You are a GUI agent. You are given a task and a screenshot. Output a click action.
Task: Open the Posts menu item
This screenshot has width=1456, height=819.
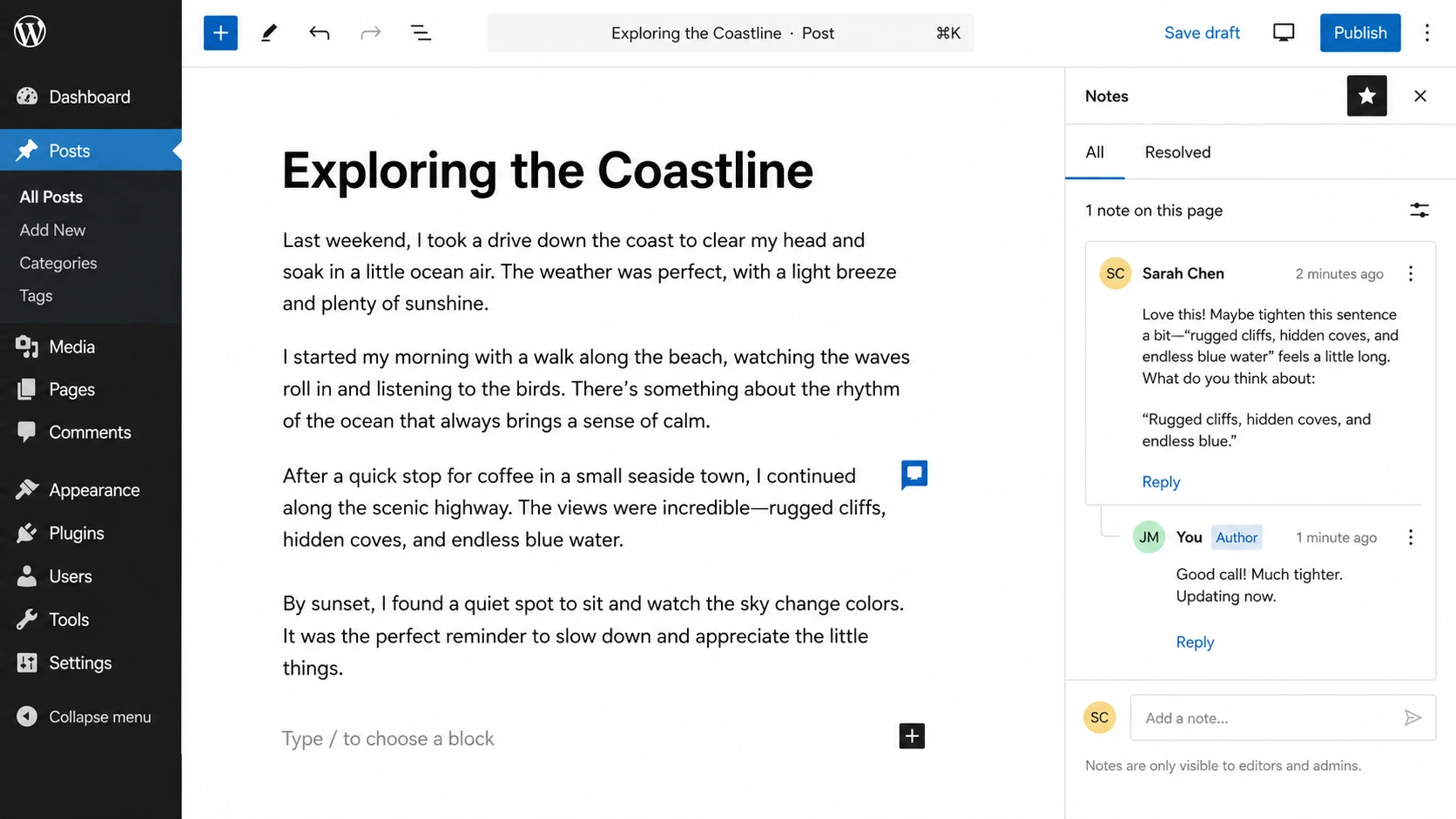91,151
